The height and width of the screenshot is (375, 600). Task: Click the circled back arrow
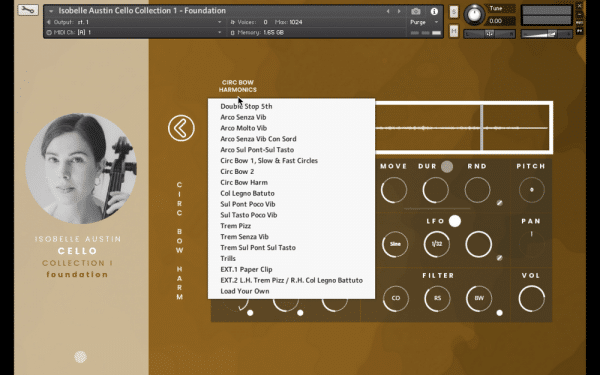pyautogui.click(x=181, y=128)
